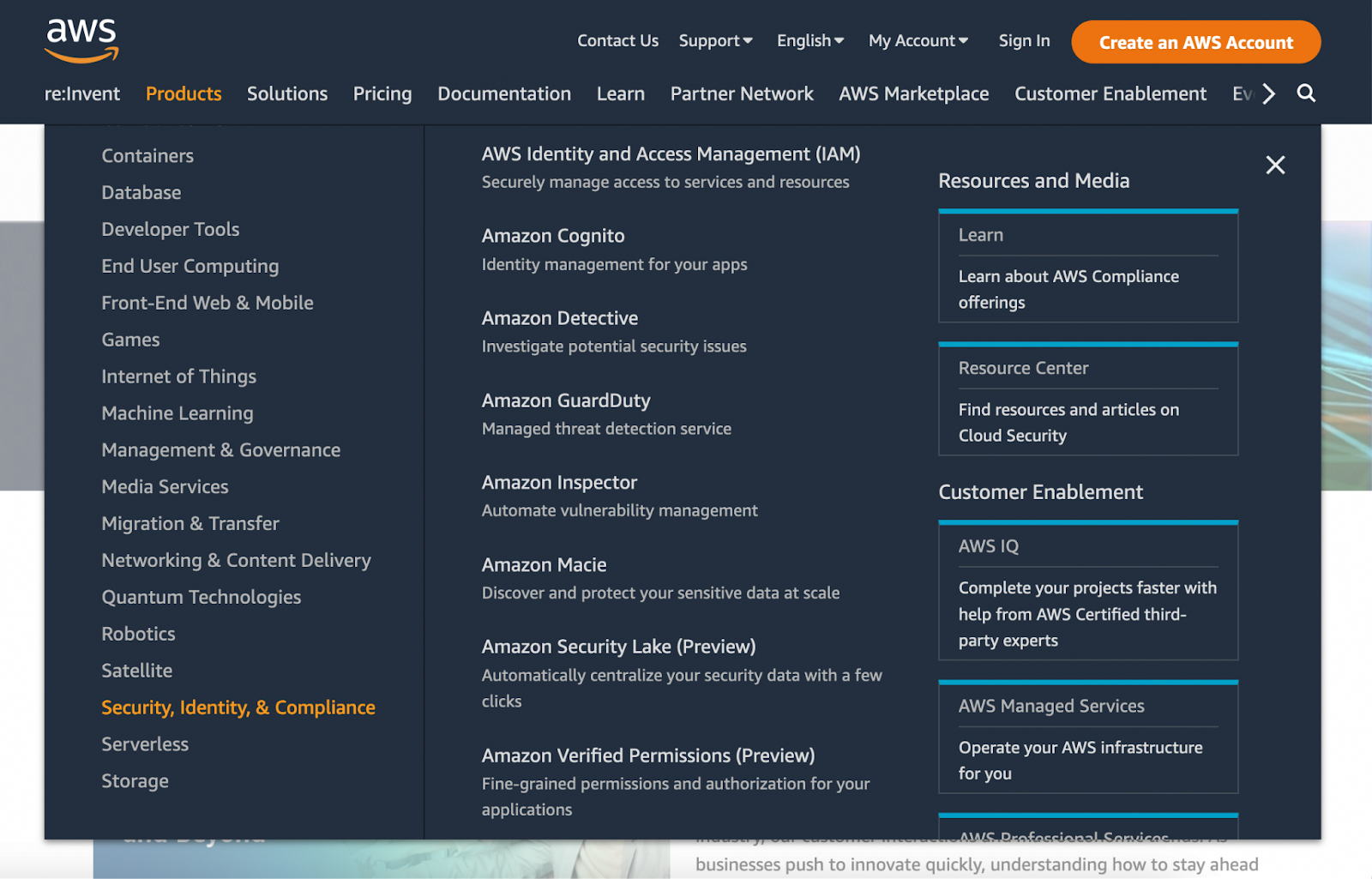Open AWS Marketplace nav item
Screen dimensions: 1372x879
(914, 93)
